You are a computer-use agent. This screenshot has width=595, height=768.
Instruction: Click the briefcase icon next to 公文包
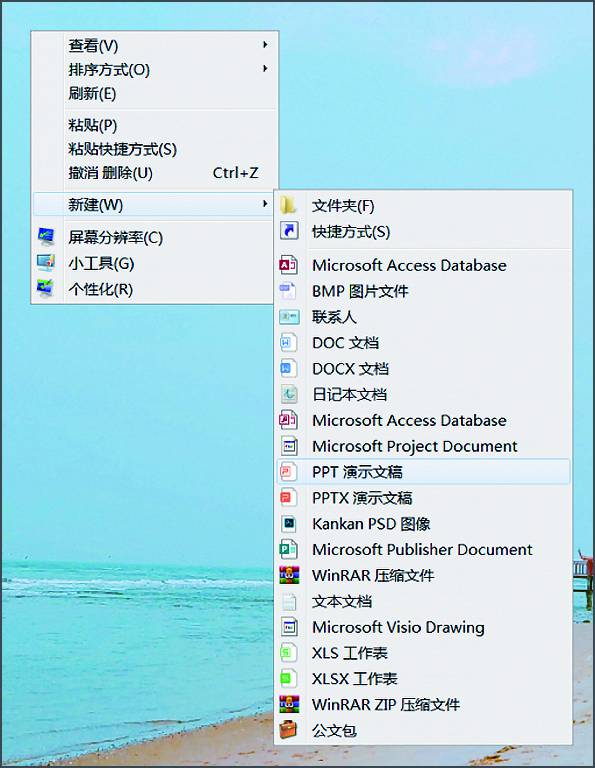coord(288,730)
